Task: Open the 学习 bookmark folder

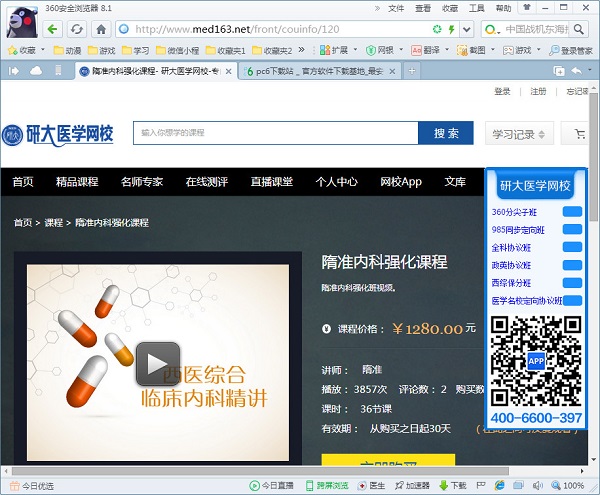Action: [x=135, y=50]
